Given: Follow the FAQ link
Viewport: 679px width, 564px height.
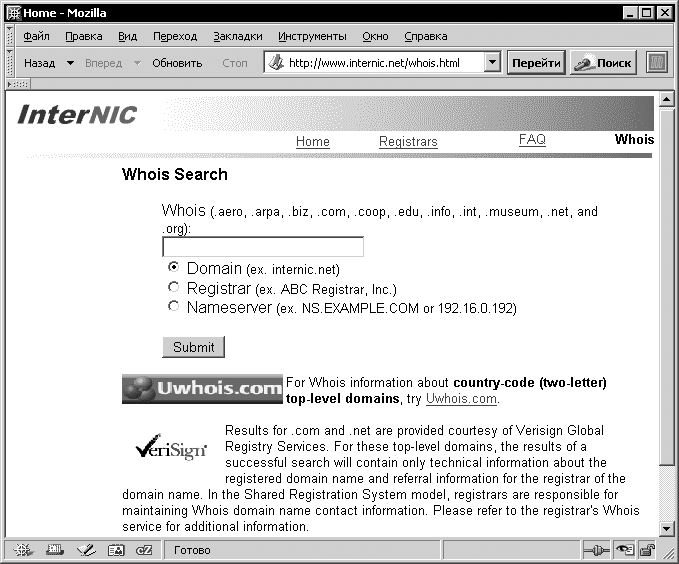Looking at the screenshot, I should 532,139.
